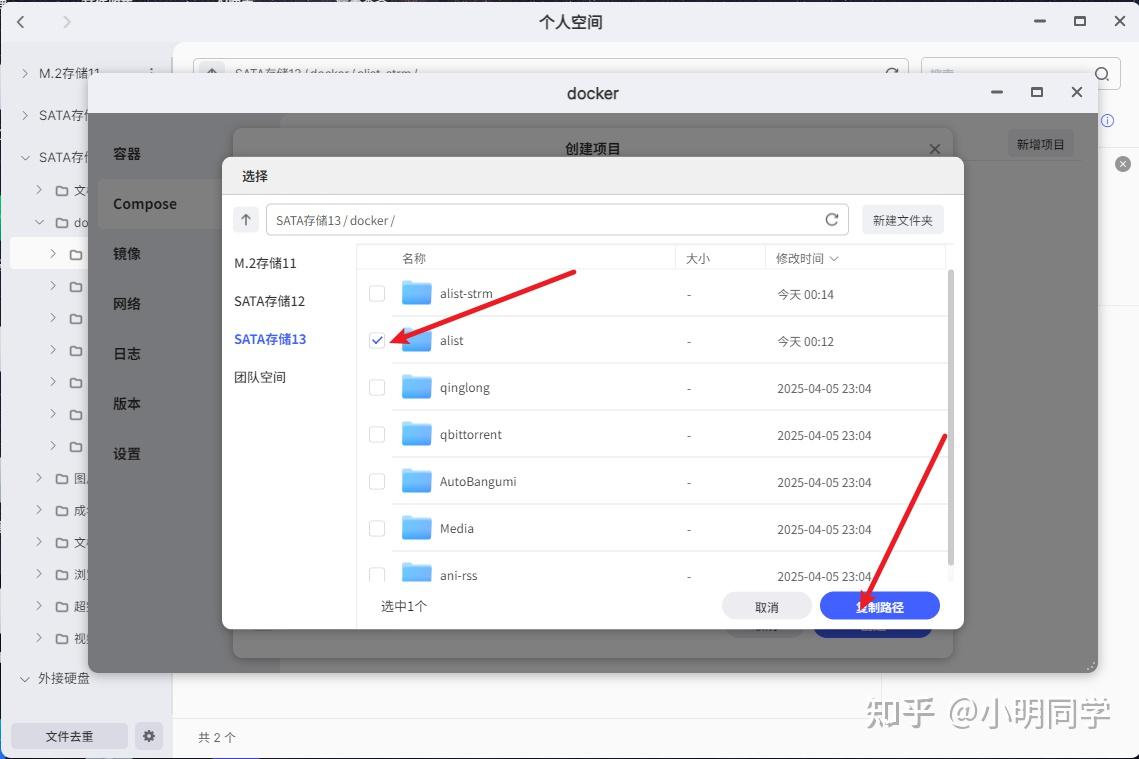1139x759 pixels.
Task: Refresh the folder list with the refresh icon
Action: 831,219
